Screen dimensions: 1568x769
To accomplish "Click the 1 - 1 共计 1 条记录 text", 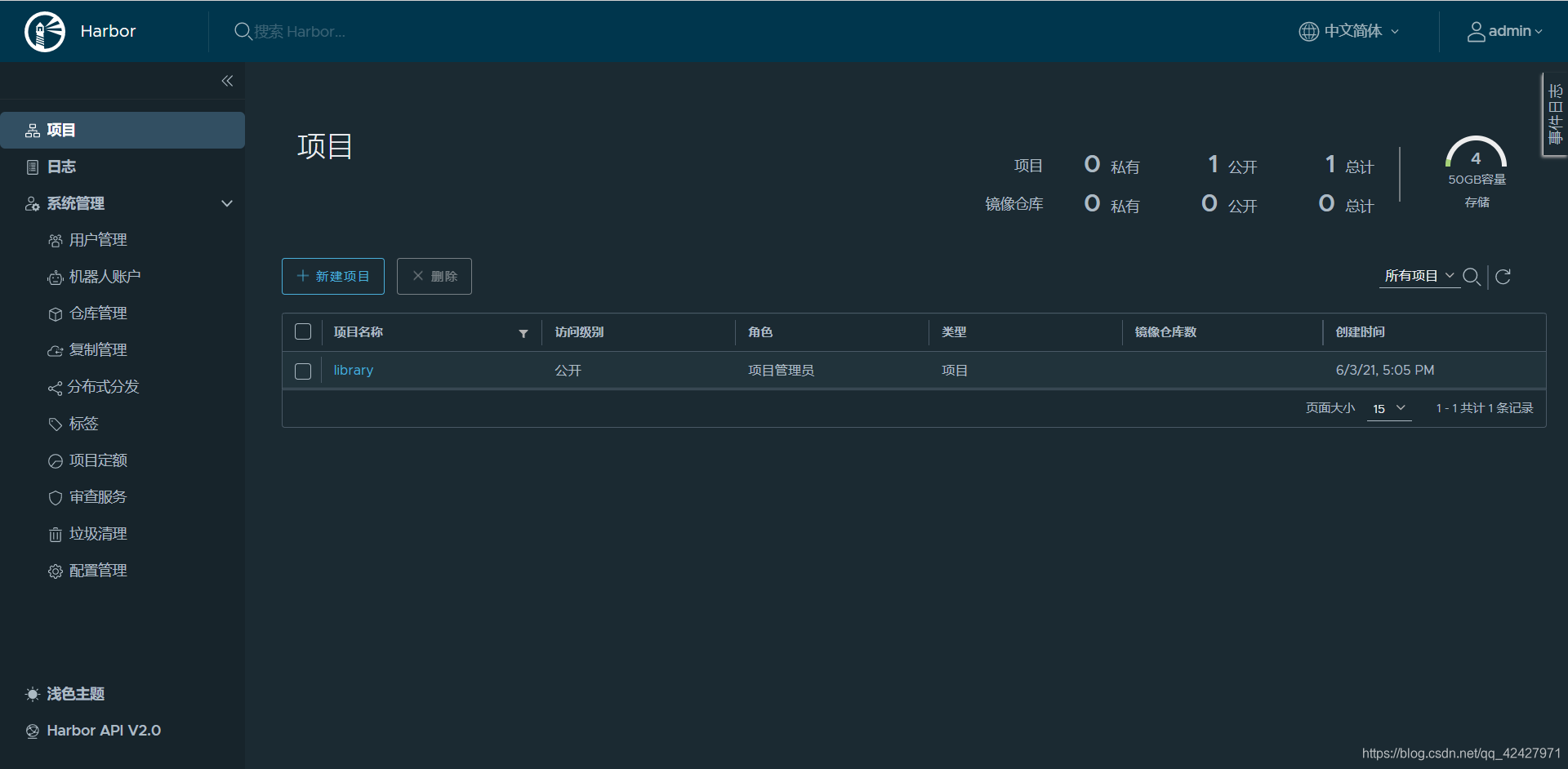I will point(1485,408).
